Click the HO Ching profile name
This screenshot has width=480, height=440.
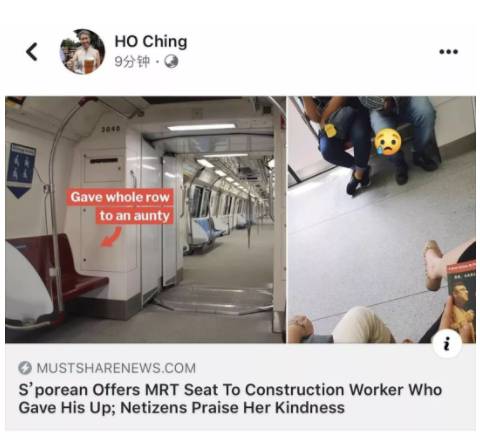tap(151, 41)
